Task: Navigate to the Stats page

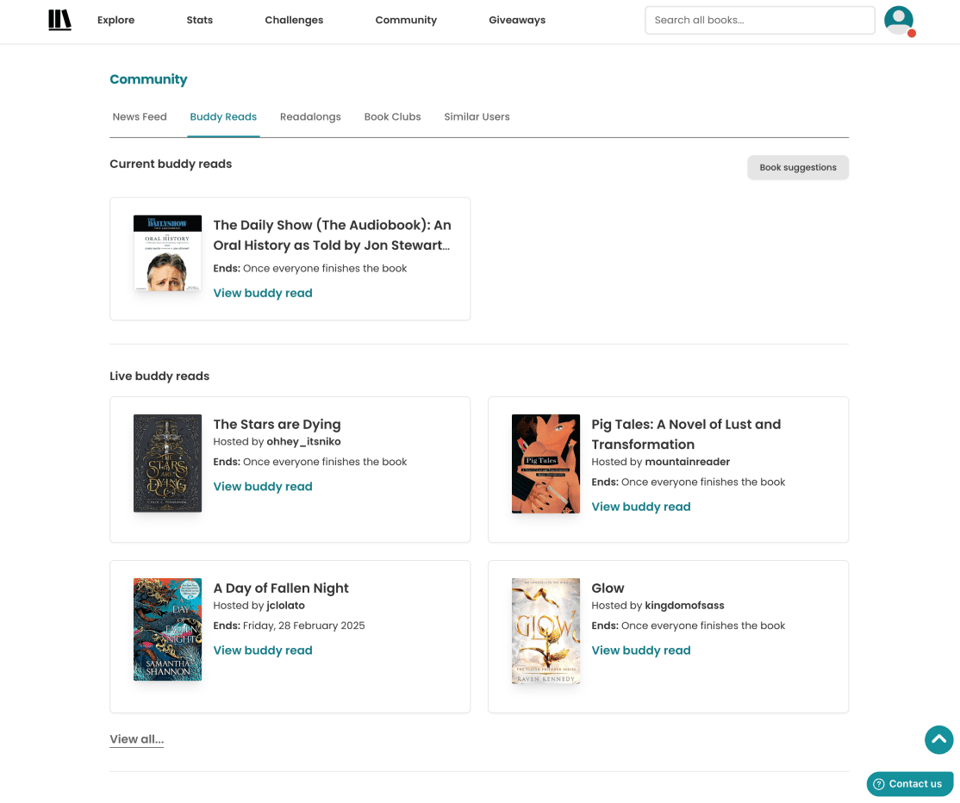Action: coord(199,20)
